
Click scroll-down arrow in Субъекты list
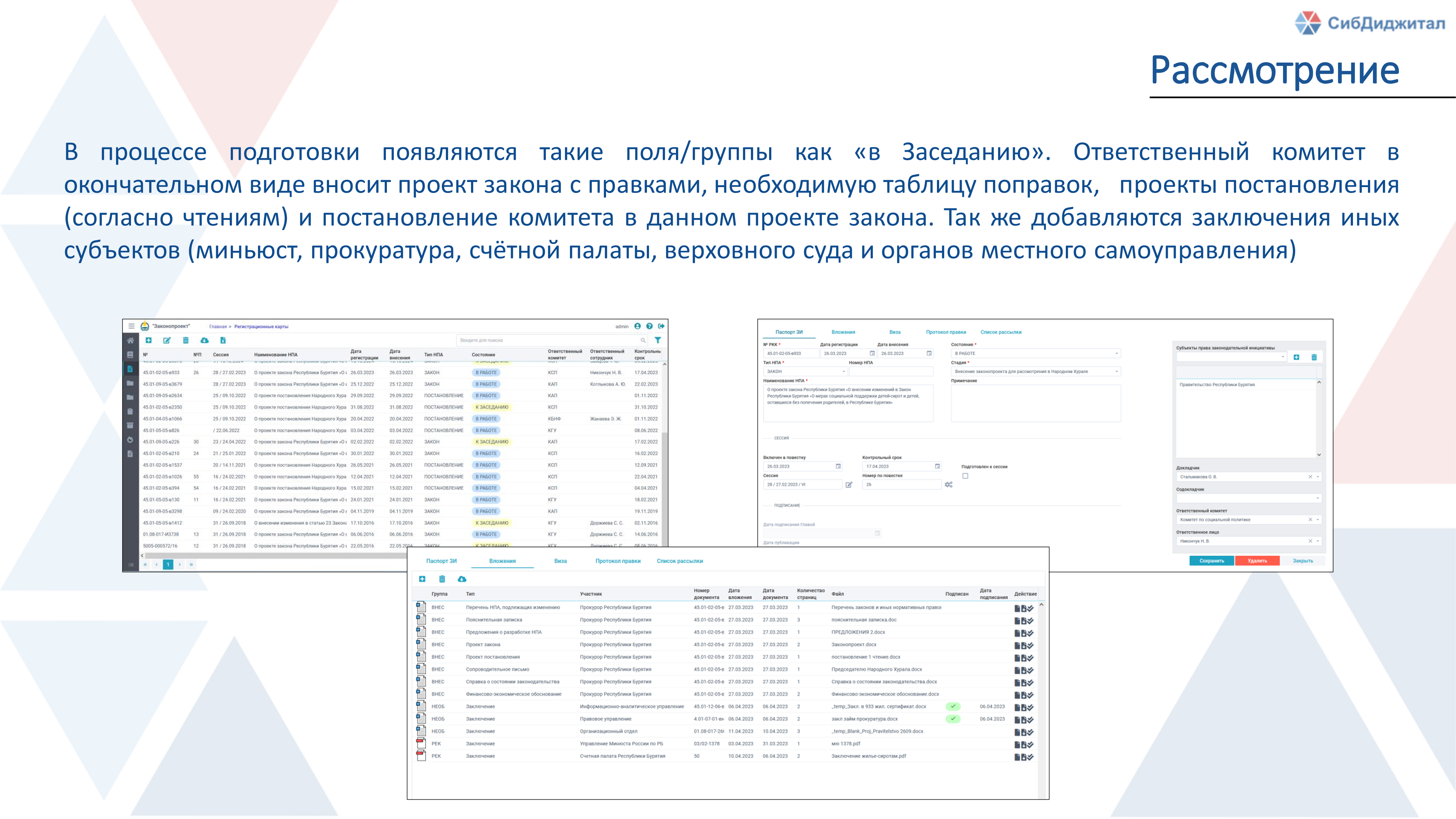click(x=1319, y=454)
